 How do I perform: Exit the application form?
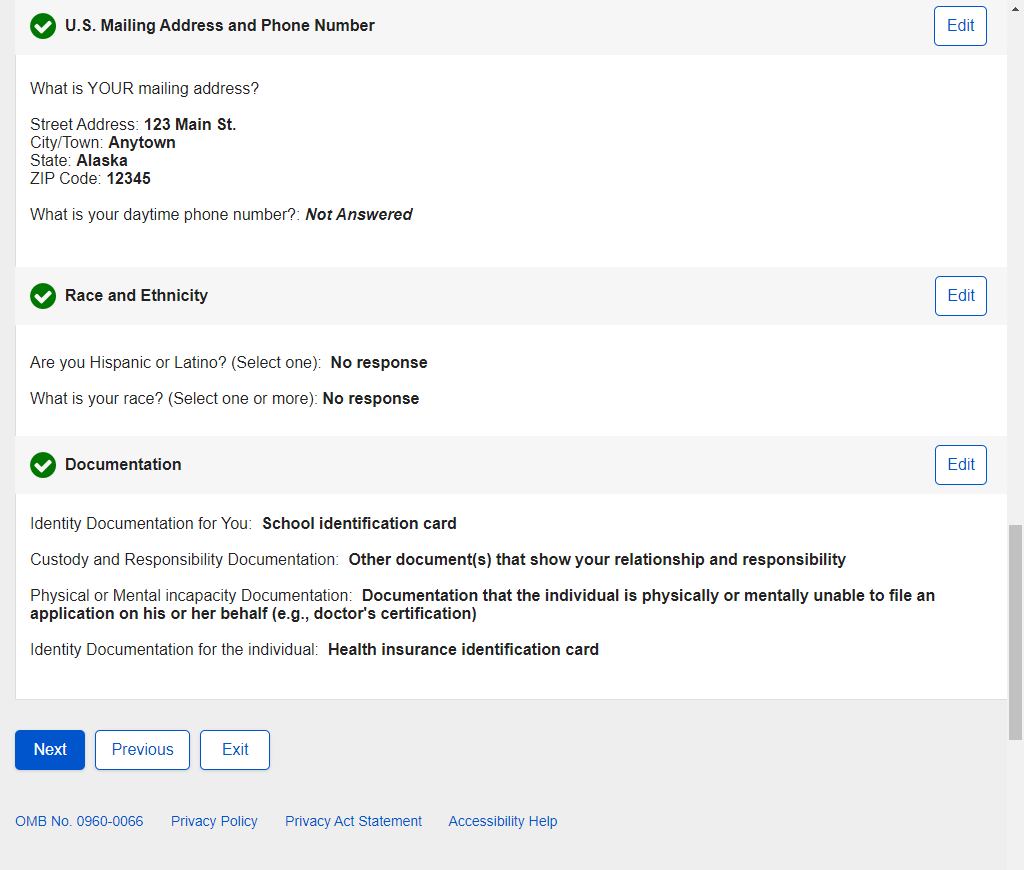coord(235,750)
